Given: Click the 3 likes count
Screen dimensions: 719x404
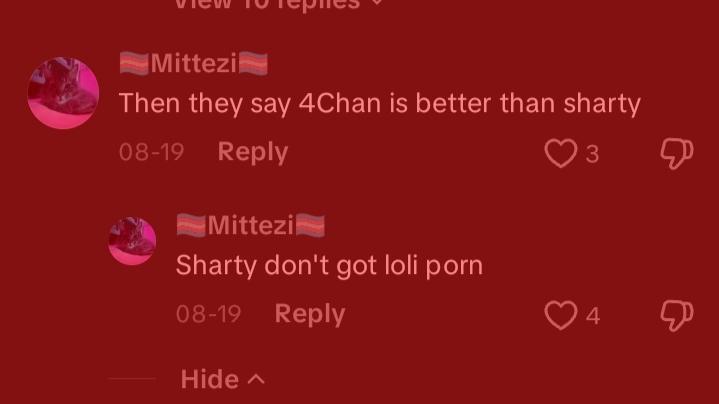Looking at the screenshot, I should tap(592, 154).
